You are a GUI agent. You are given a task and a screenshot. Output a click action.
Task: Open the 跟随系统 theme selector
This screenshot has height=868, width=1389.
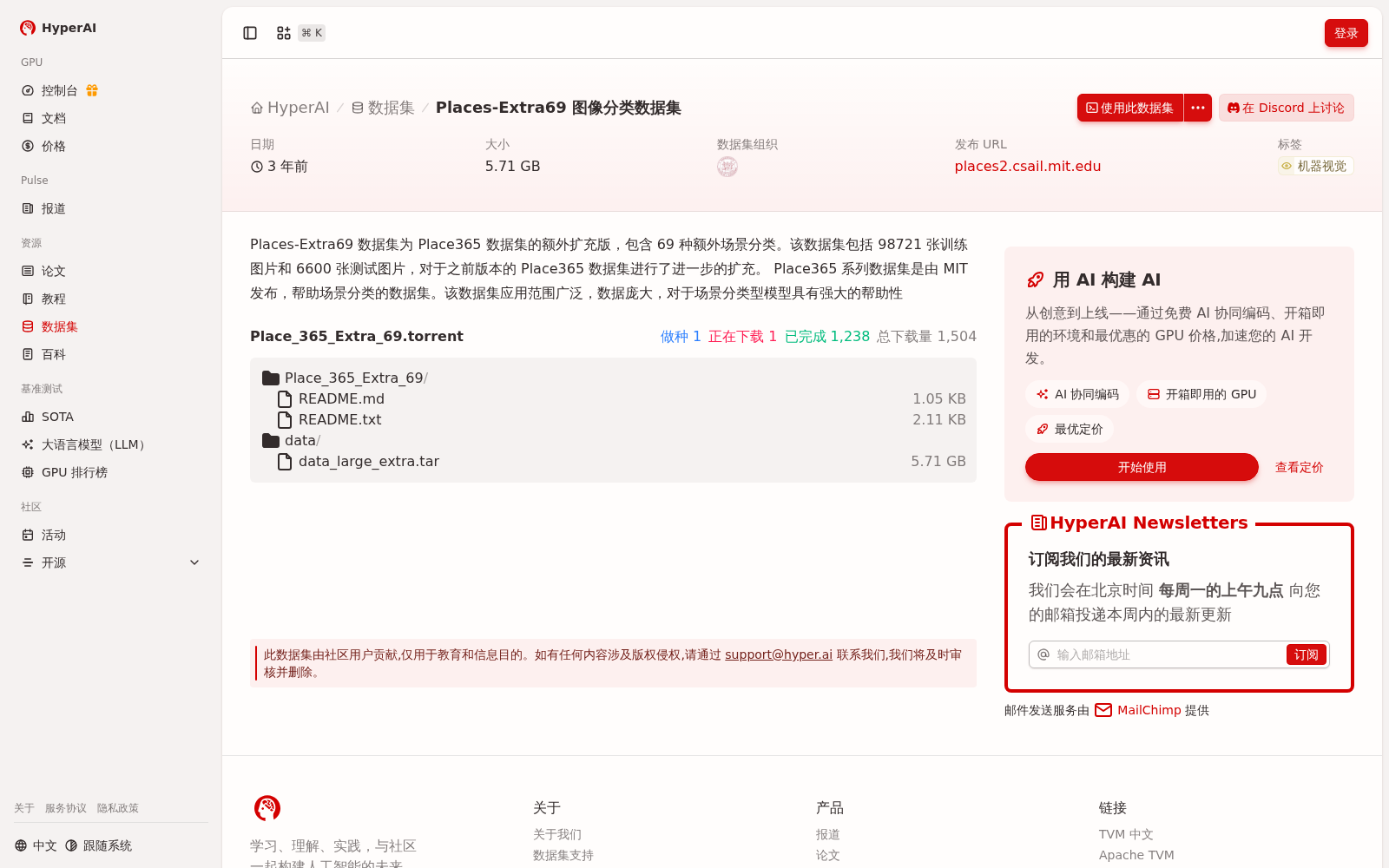click(x=98, y=845)
